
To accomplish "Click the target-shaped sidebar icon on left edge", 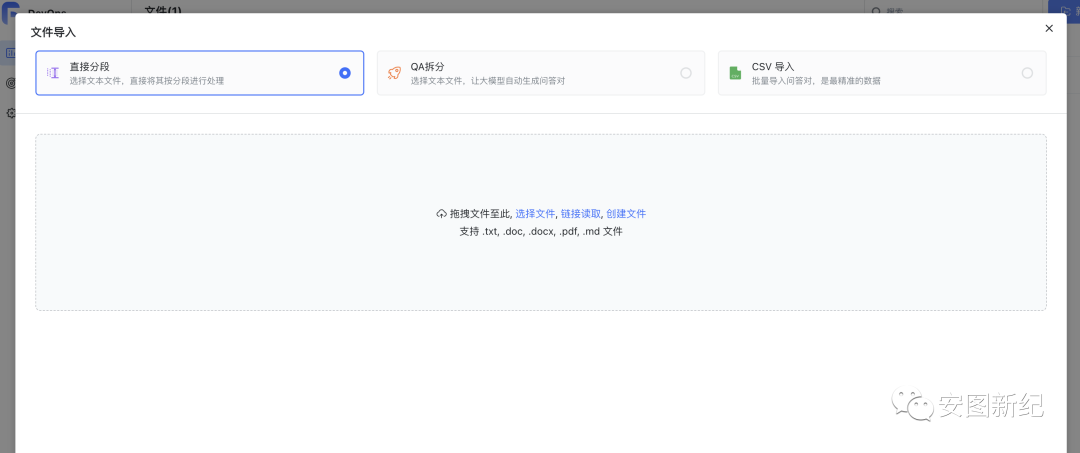I will 10,83.
